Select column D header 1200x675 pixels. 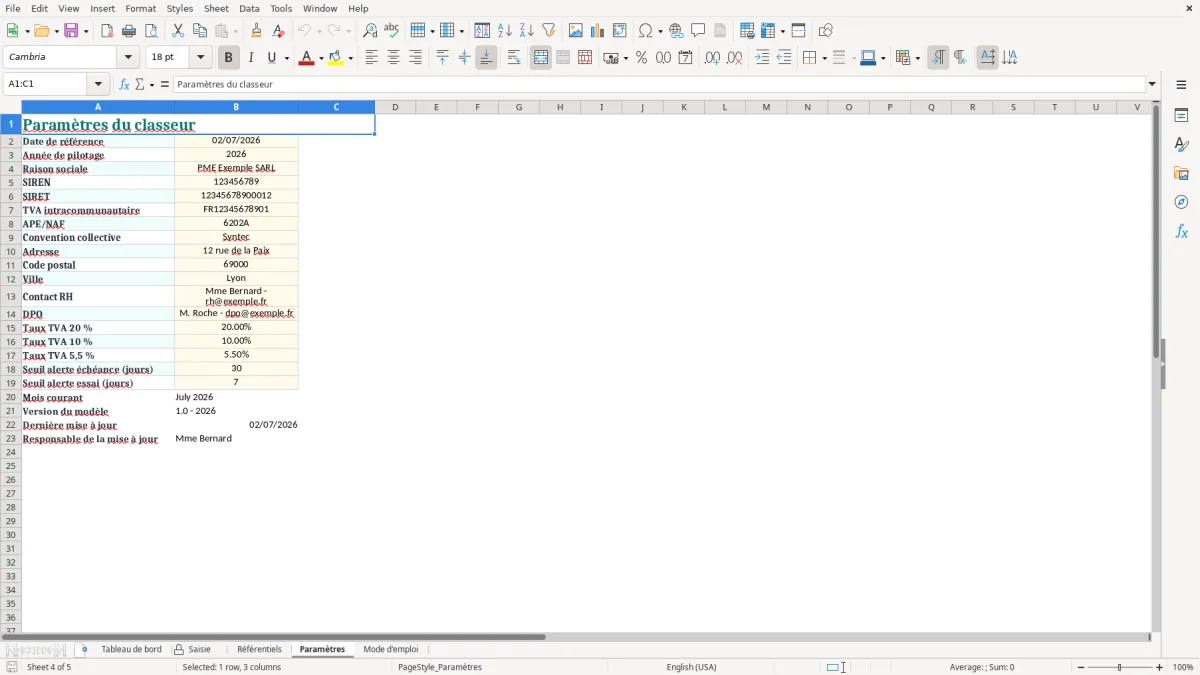click(395, 107)
